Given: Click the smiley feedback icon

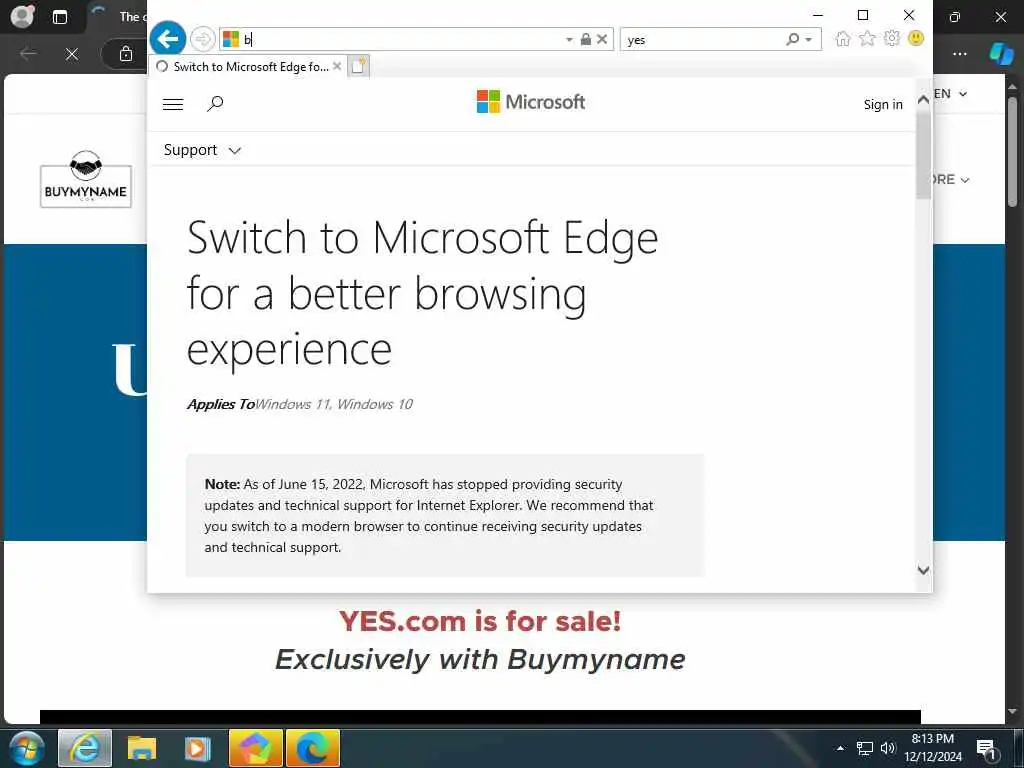Looking at the screenshot, I should point(916,39).
